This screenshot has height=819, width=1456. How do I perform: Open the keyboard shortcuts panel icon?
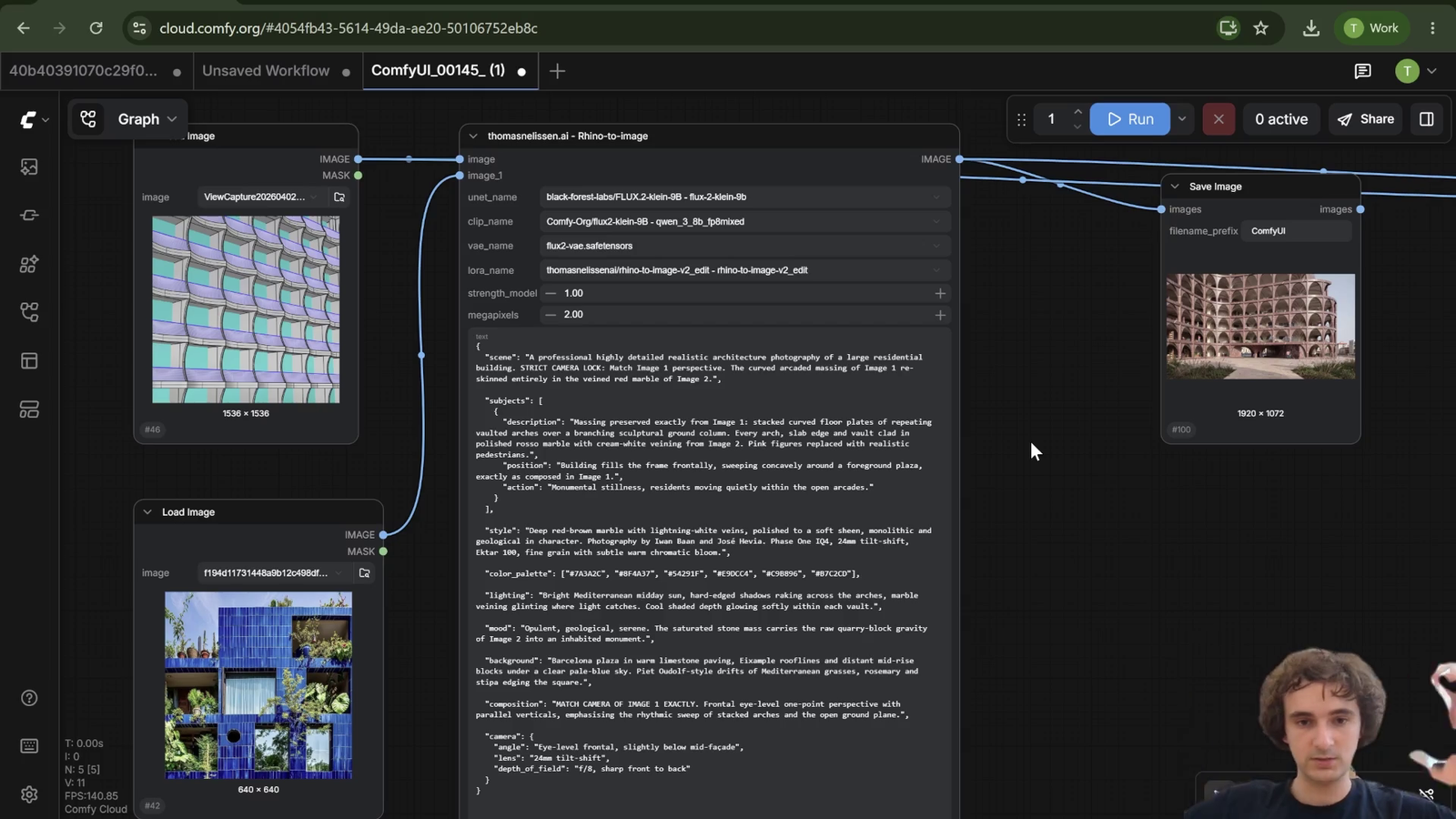[29, 746]
